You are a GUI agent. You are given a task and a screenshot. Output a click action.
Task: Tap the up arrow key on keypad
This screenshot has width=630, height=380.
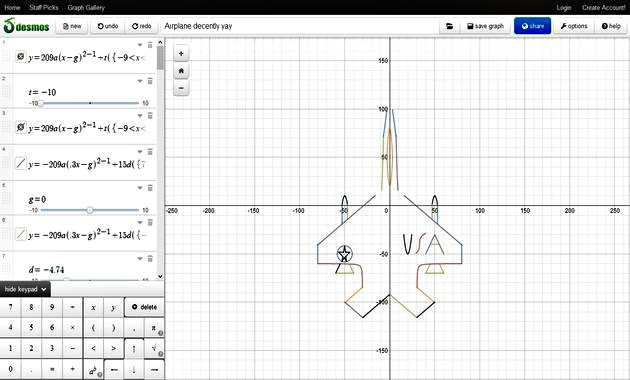pos(134,349)
